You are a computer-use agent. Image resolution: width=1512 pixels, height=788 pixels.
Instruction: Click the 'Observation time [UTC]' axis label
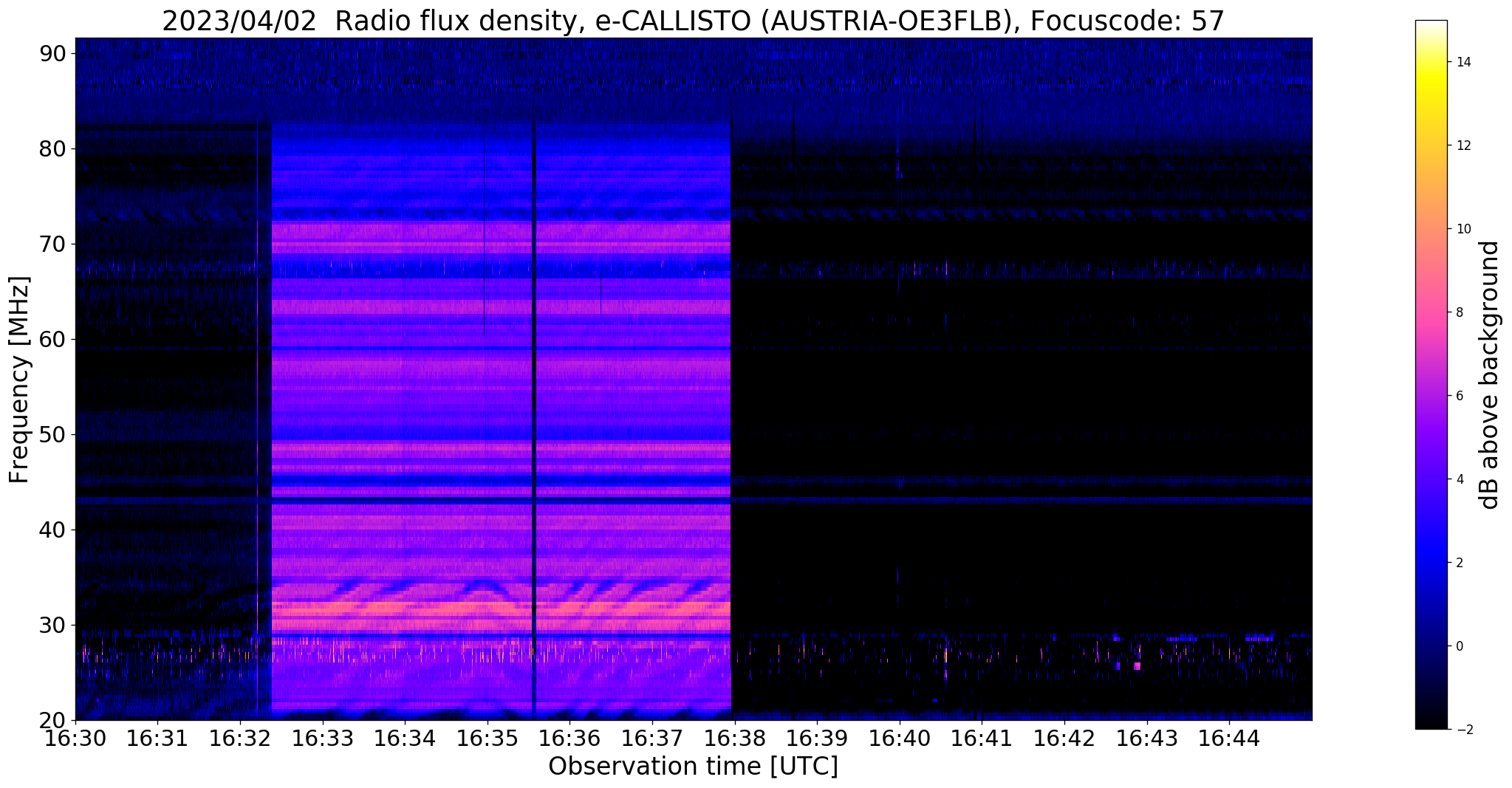pyautogui.click(x=693, y=767)
